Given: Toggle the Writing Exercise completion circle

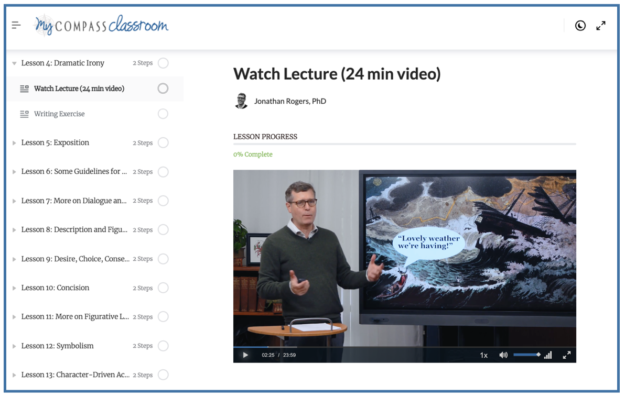Looking at the screenshot, I should point(163,114).
